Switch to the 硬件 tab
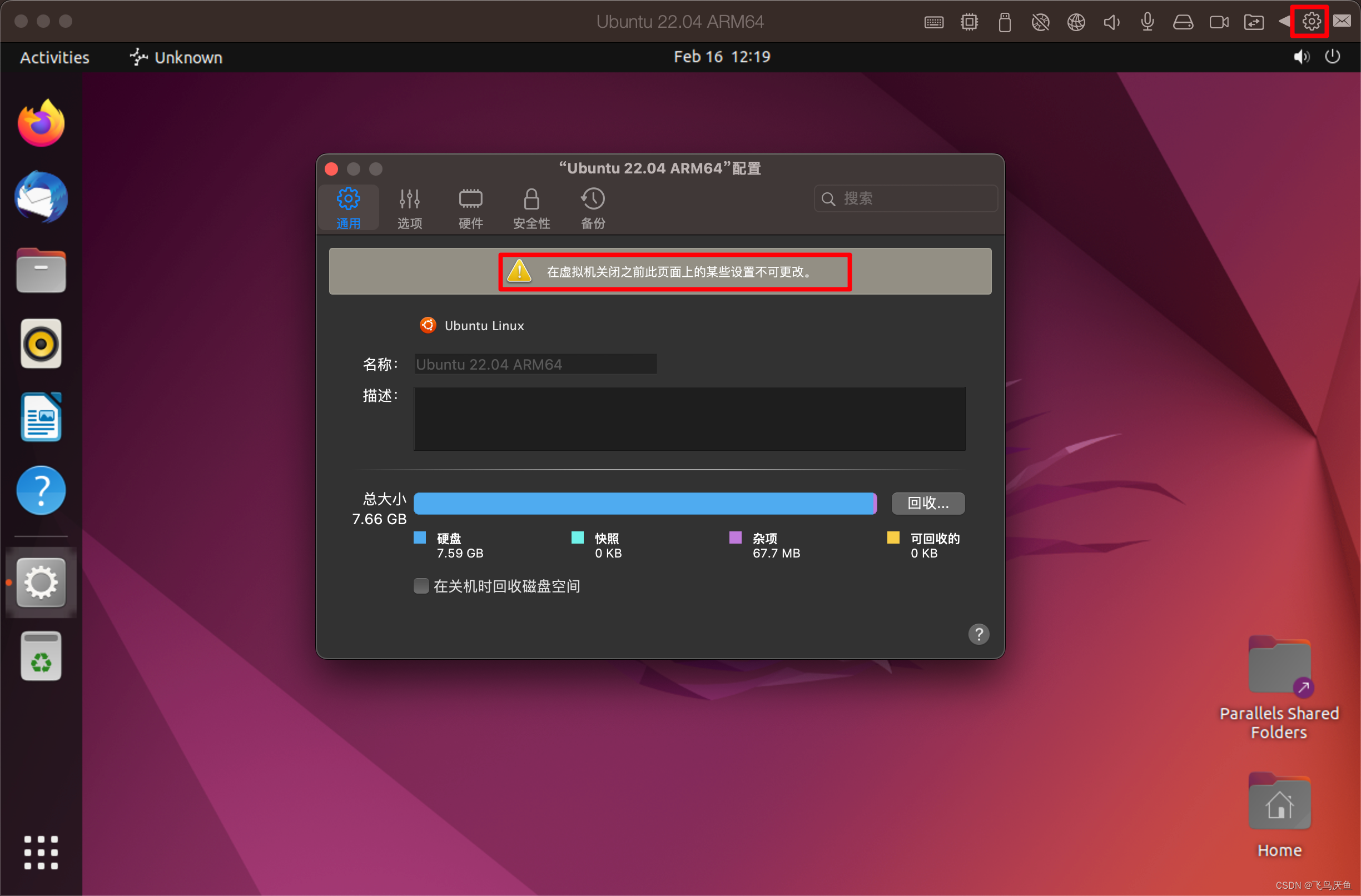The image size is (1361, 896). pyautogui.click(x=471, y=208)
